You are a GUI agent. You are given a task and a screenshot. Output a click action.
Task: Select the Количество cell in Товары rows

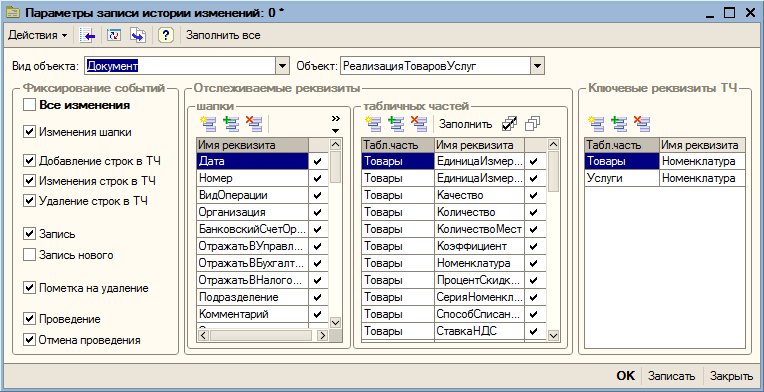pos(480,212)
